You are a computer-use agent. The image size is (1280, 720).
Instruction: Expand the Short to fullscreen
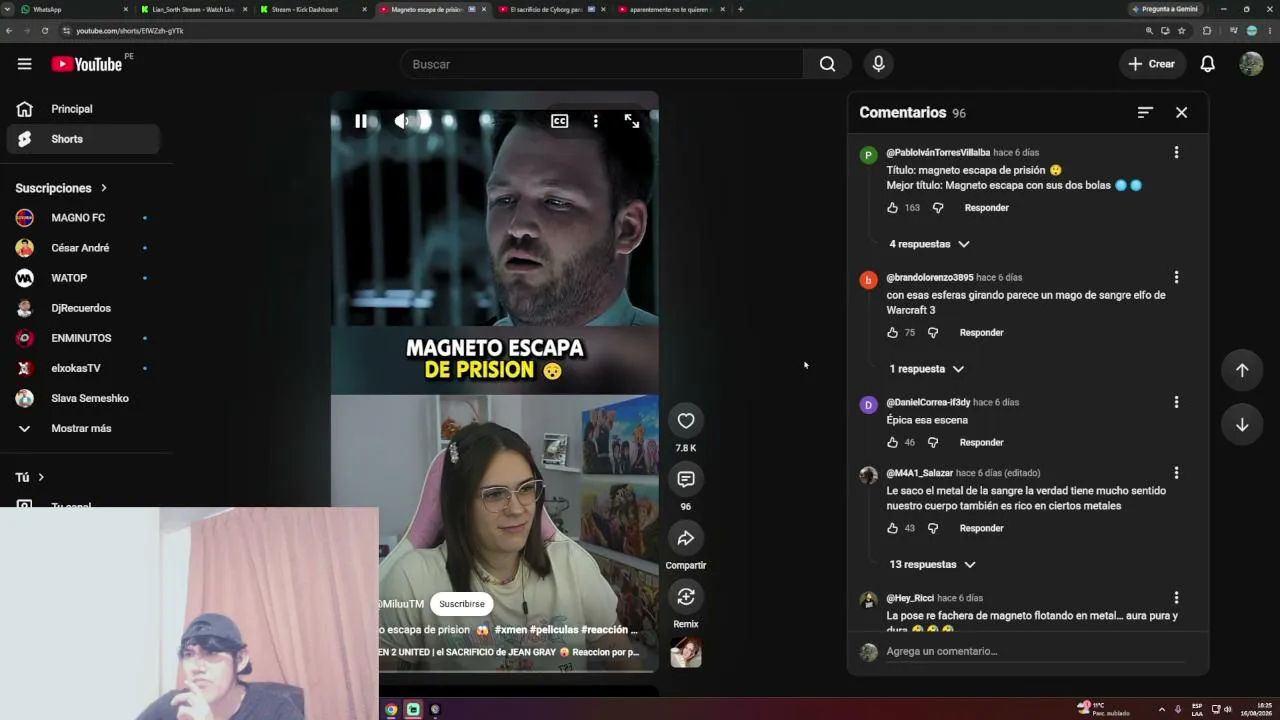[632, 121]
